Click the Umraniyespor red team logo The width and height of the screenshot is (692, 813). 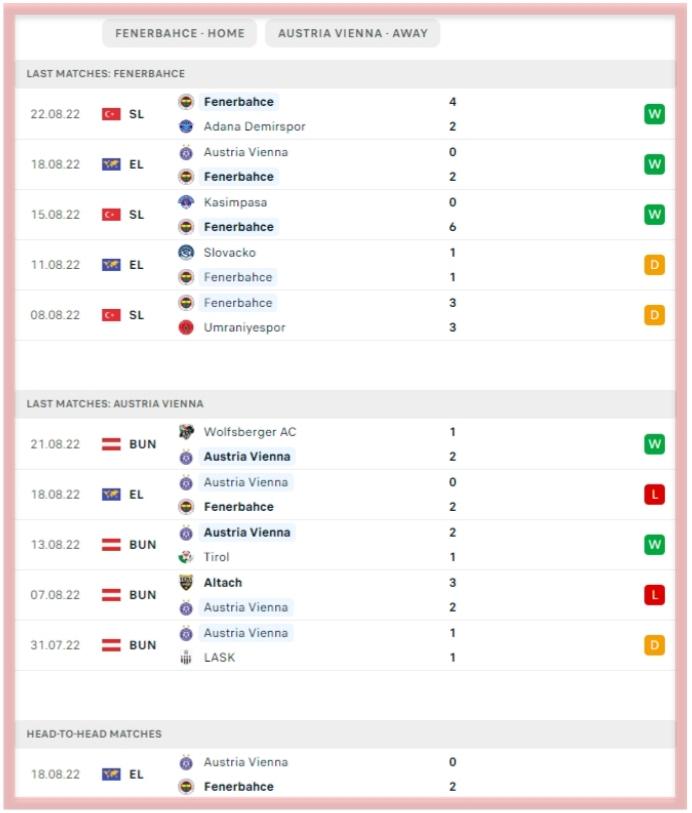pos(186,328)
